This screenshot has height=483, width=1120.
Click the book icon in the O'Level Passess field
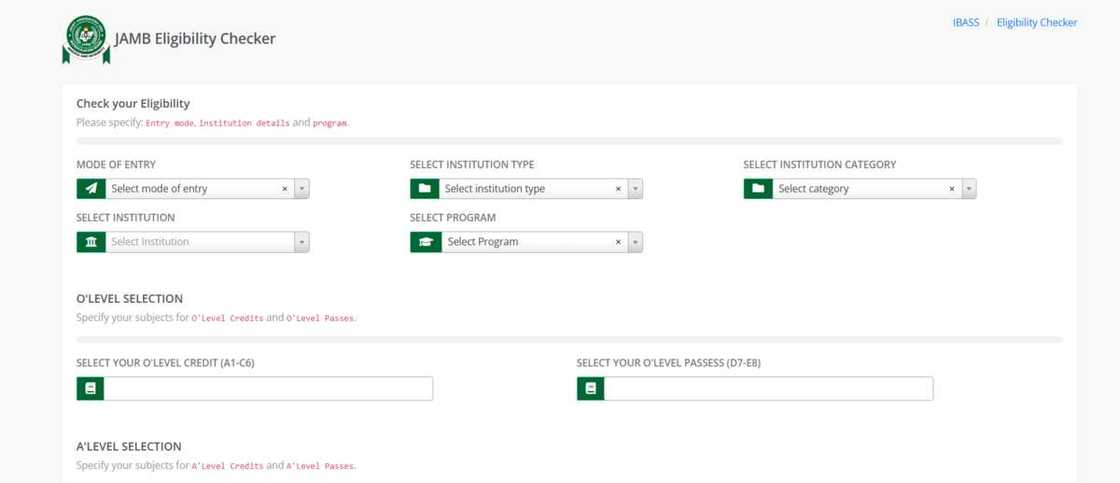590,389
